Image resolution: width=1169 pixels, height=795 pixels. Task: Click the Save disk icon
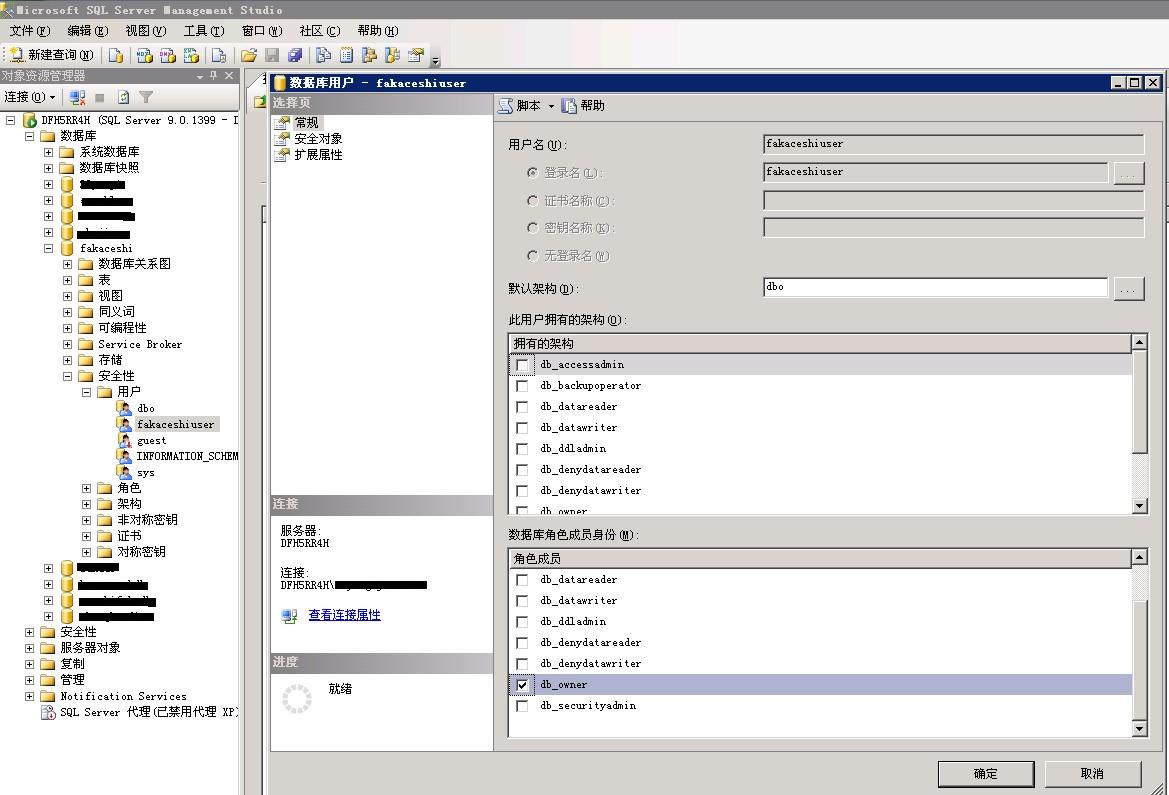point(272,55)
